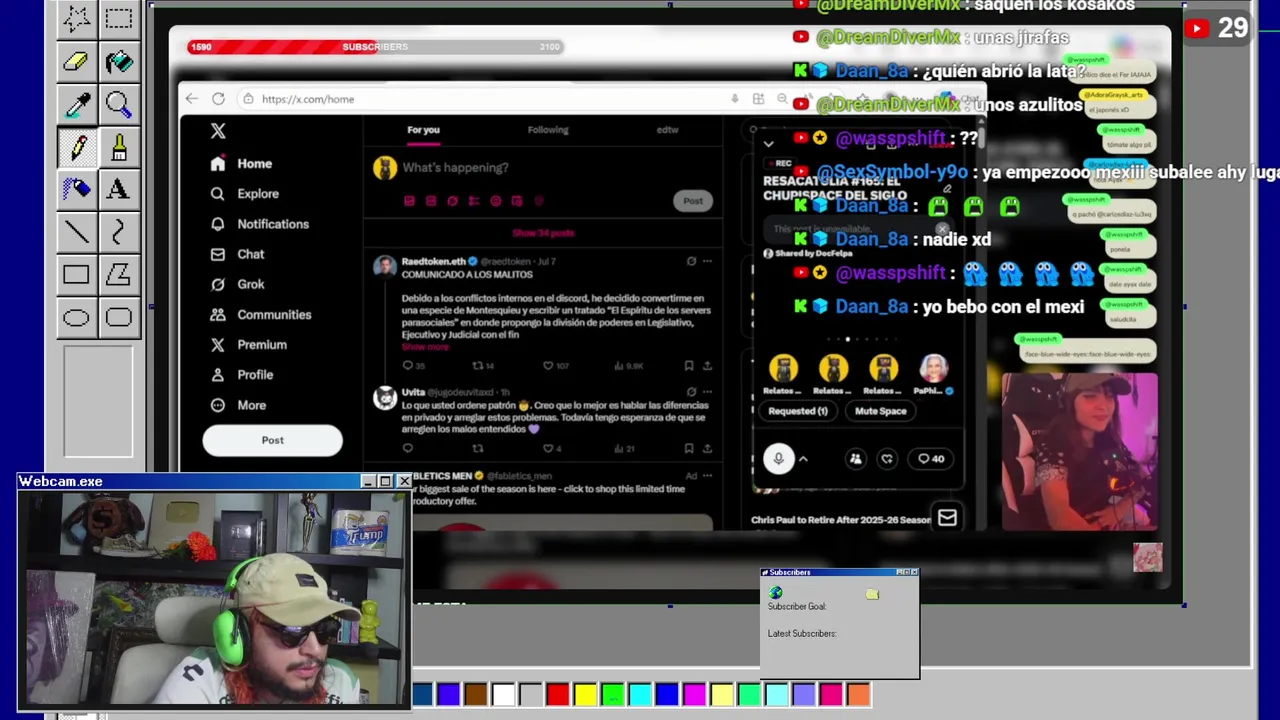
Task: Select the polygon shape tool
Action: (x=118, y=275)
